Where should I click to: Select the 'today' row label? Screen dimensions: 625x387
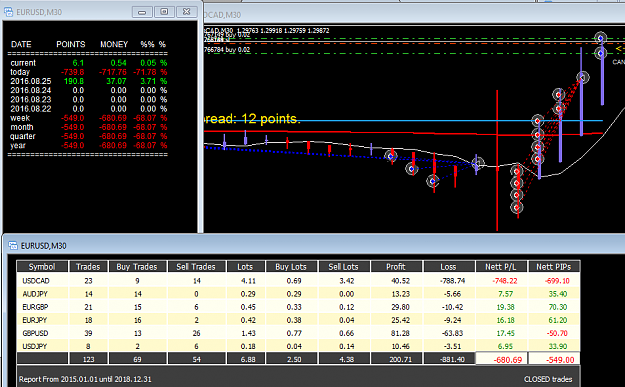point(20,72)
